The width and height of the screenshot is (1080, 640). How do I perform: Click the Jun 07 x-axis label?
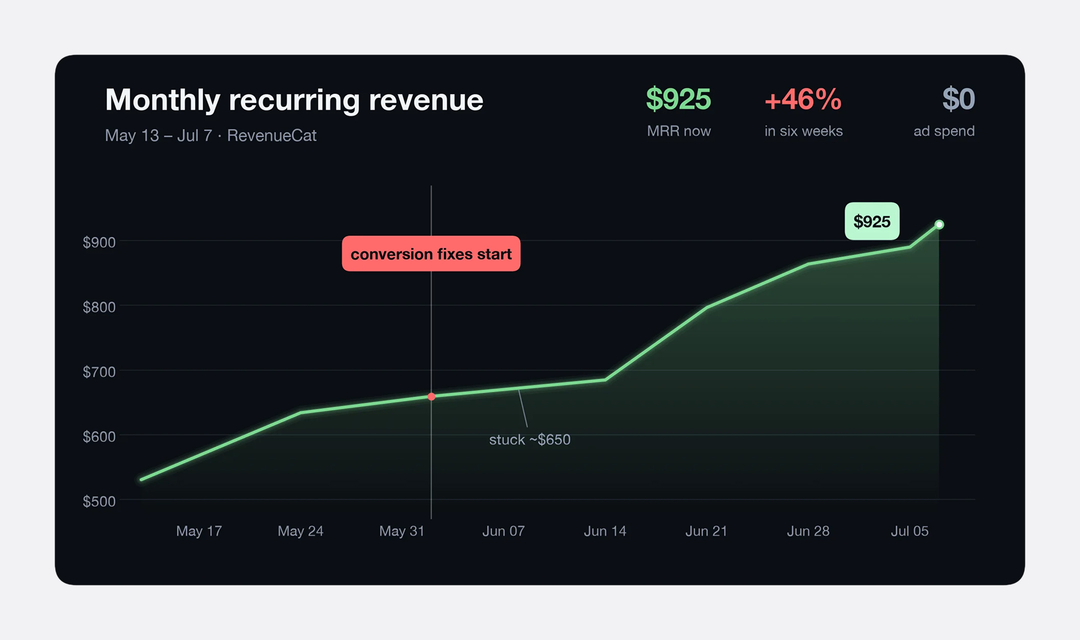point(503,531)
